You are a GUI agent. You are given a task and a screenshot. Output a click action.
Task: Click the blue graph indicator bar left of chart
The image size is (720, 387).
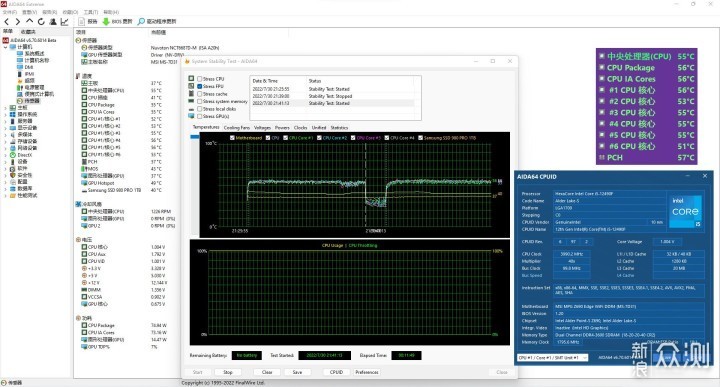pos(195,137)
